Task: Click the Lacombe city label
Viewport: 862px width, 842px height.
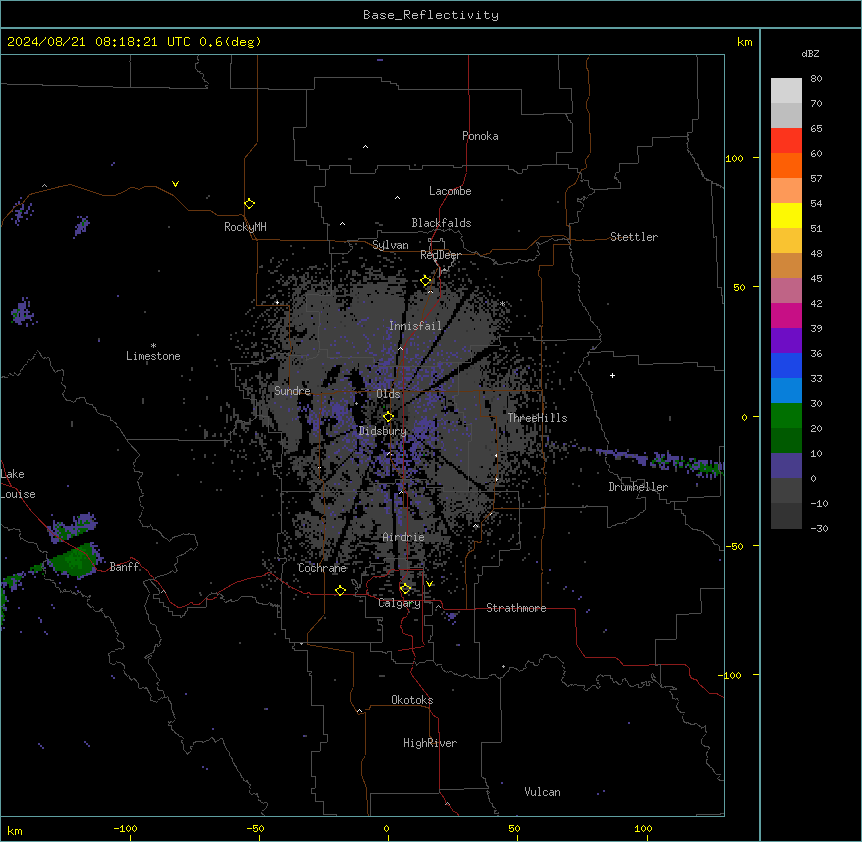Action: point(450,191)
